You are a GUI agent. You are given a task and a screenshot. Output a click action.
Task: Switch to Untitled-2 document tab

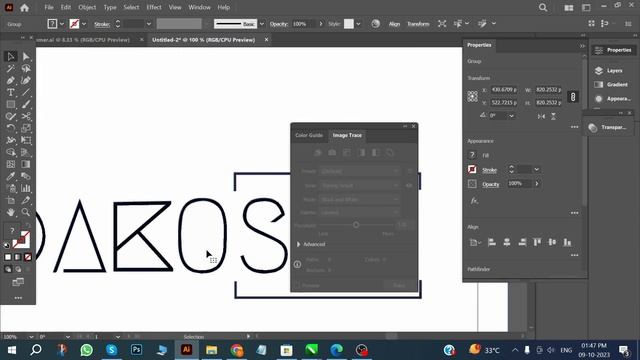(204, 40)
